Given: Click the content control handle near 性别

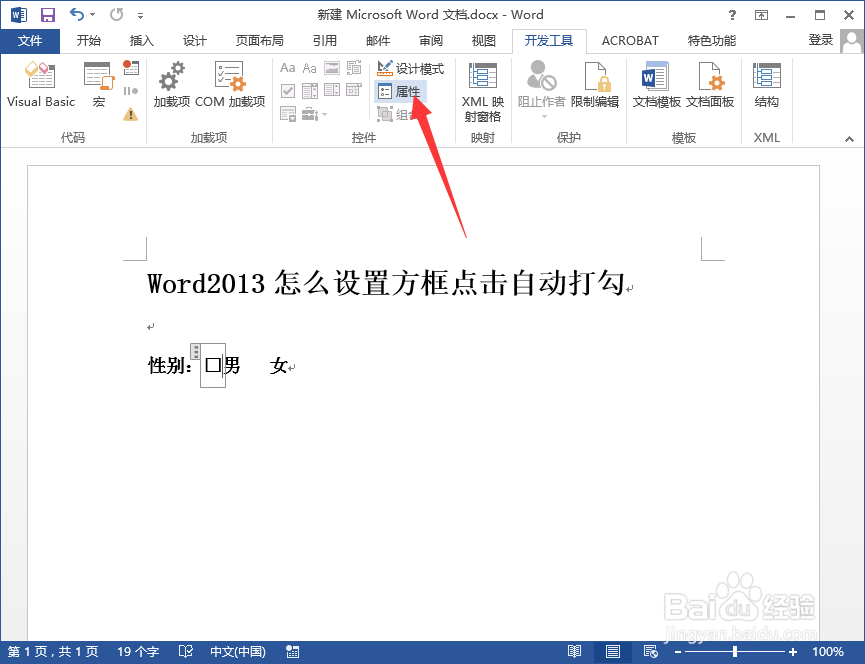Looking at the screenshot, I should [x=195, y=351].
